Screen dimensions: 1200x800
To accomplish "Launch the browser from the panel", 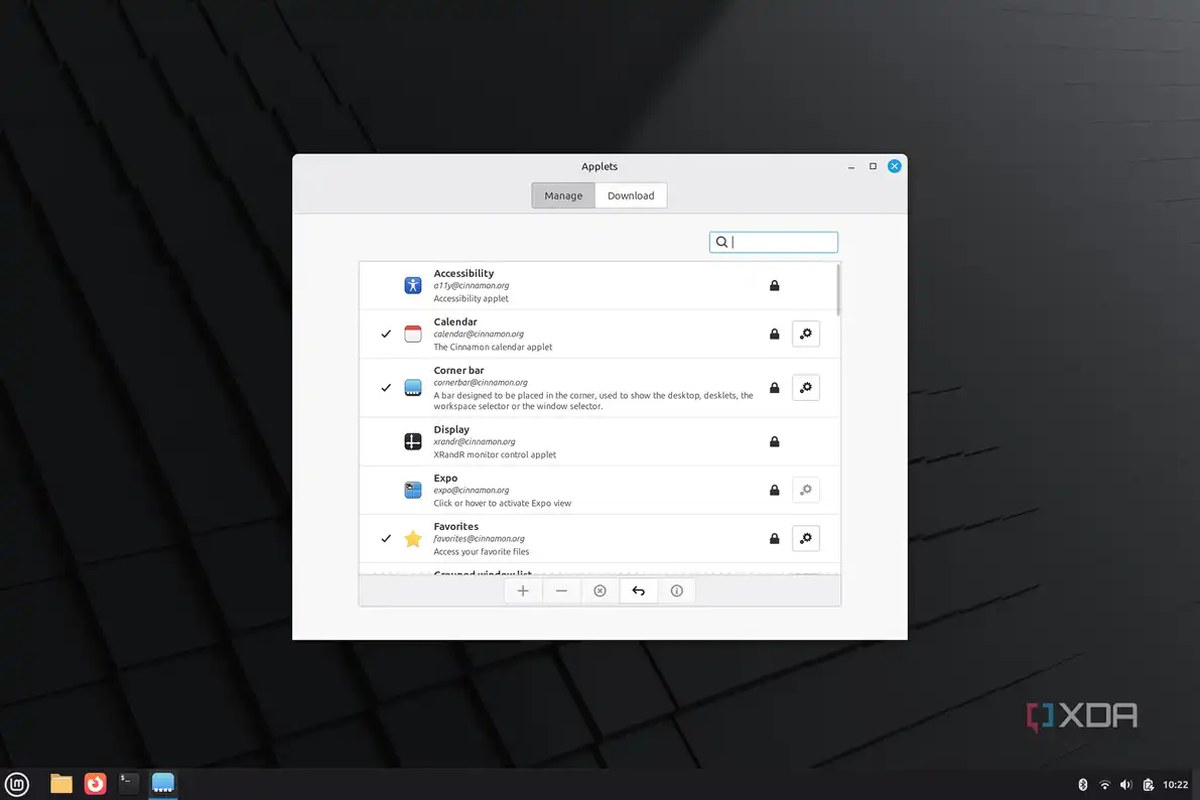I will [95, 784].
